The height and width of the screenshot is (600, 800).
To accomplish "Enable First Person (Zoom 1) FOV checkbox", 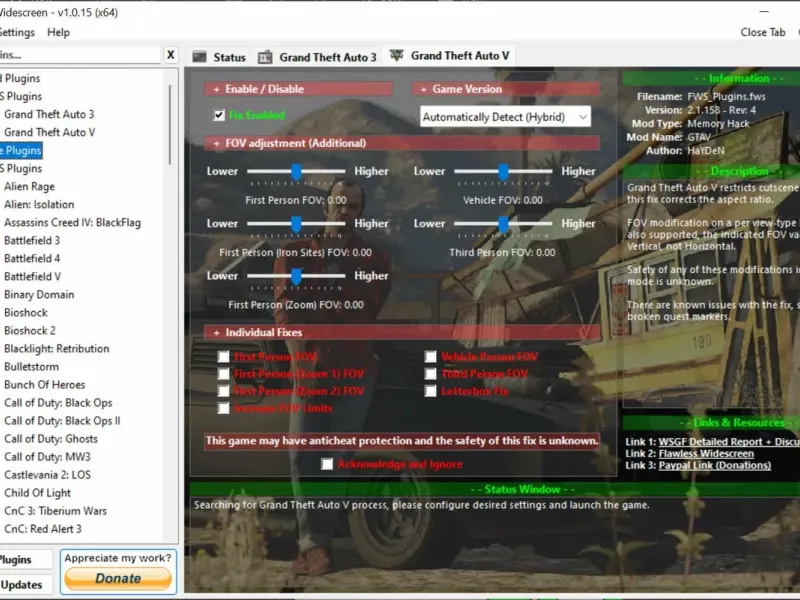I will coord(223,374).
